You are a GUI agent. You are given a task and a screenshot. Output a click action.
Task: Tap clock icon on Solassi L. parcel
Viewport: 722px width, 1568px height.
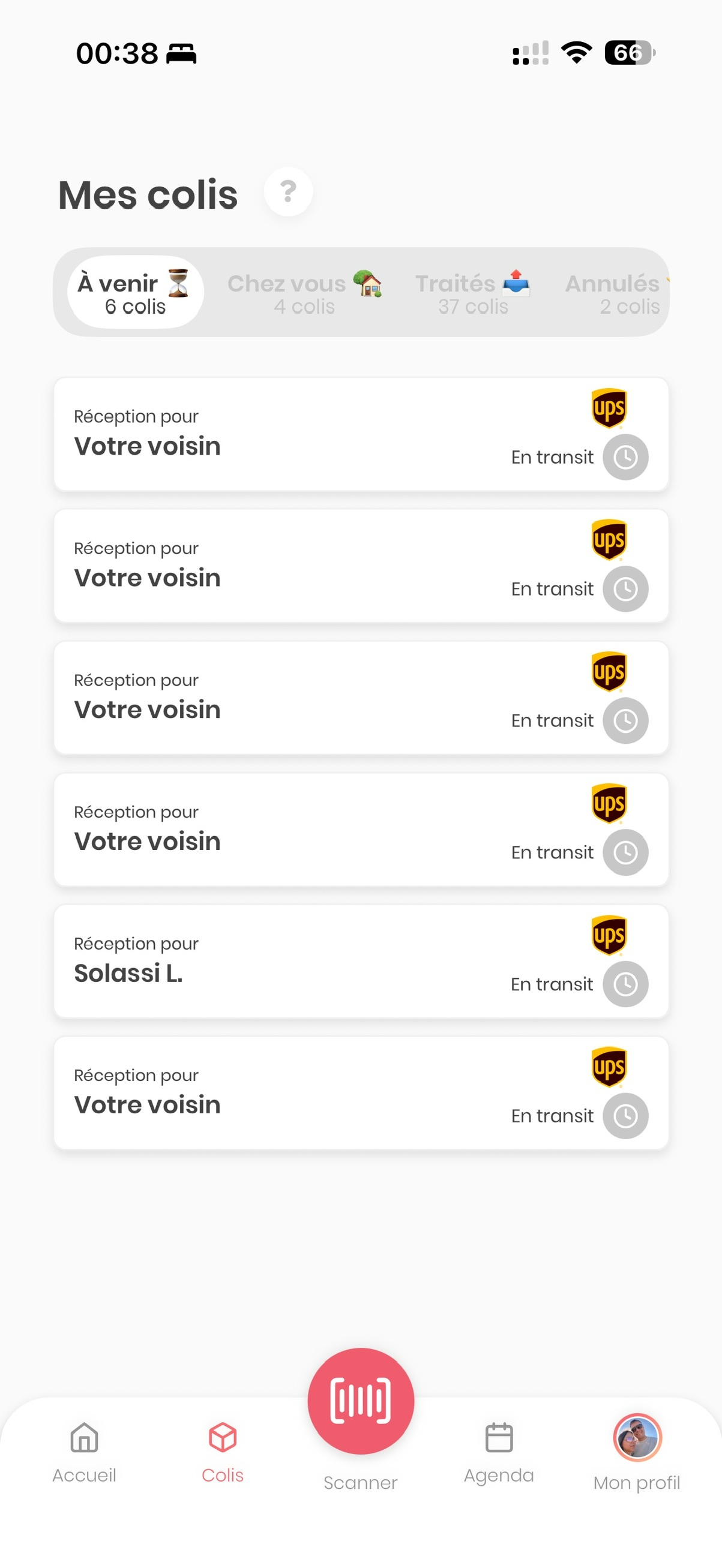pos(625,984)
